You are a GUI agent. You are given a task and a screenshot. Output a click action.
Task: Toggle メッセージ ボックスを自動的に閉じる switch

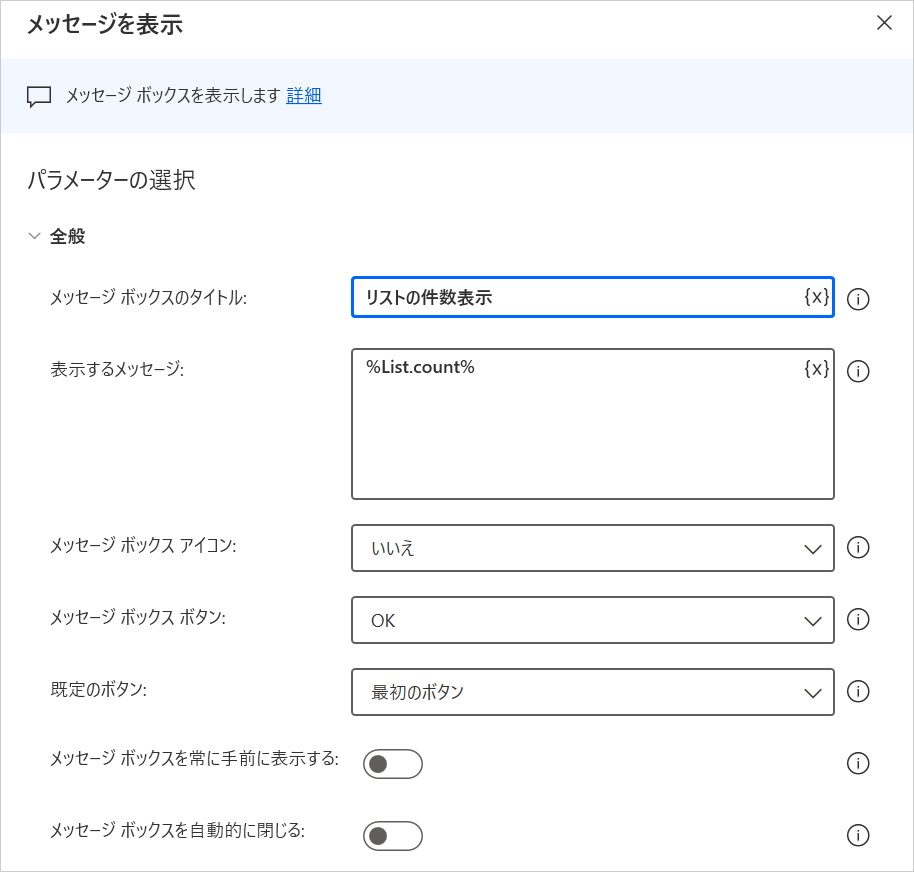tap(392, 836)
